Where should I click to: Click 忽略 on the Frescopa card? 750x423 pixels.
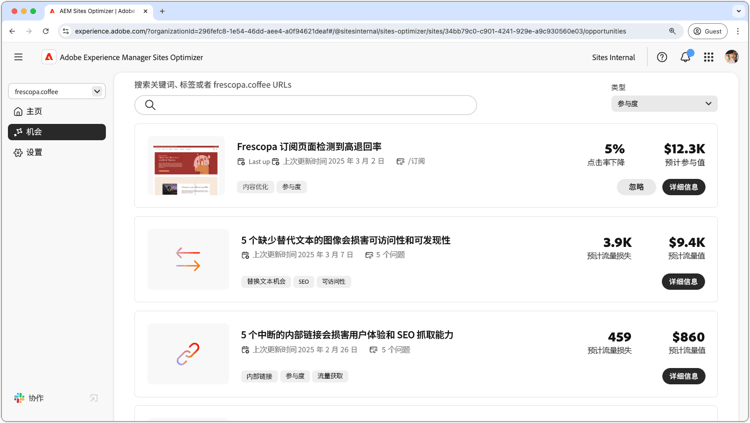[636, 187]
